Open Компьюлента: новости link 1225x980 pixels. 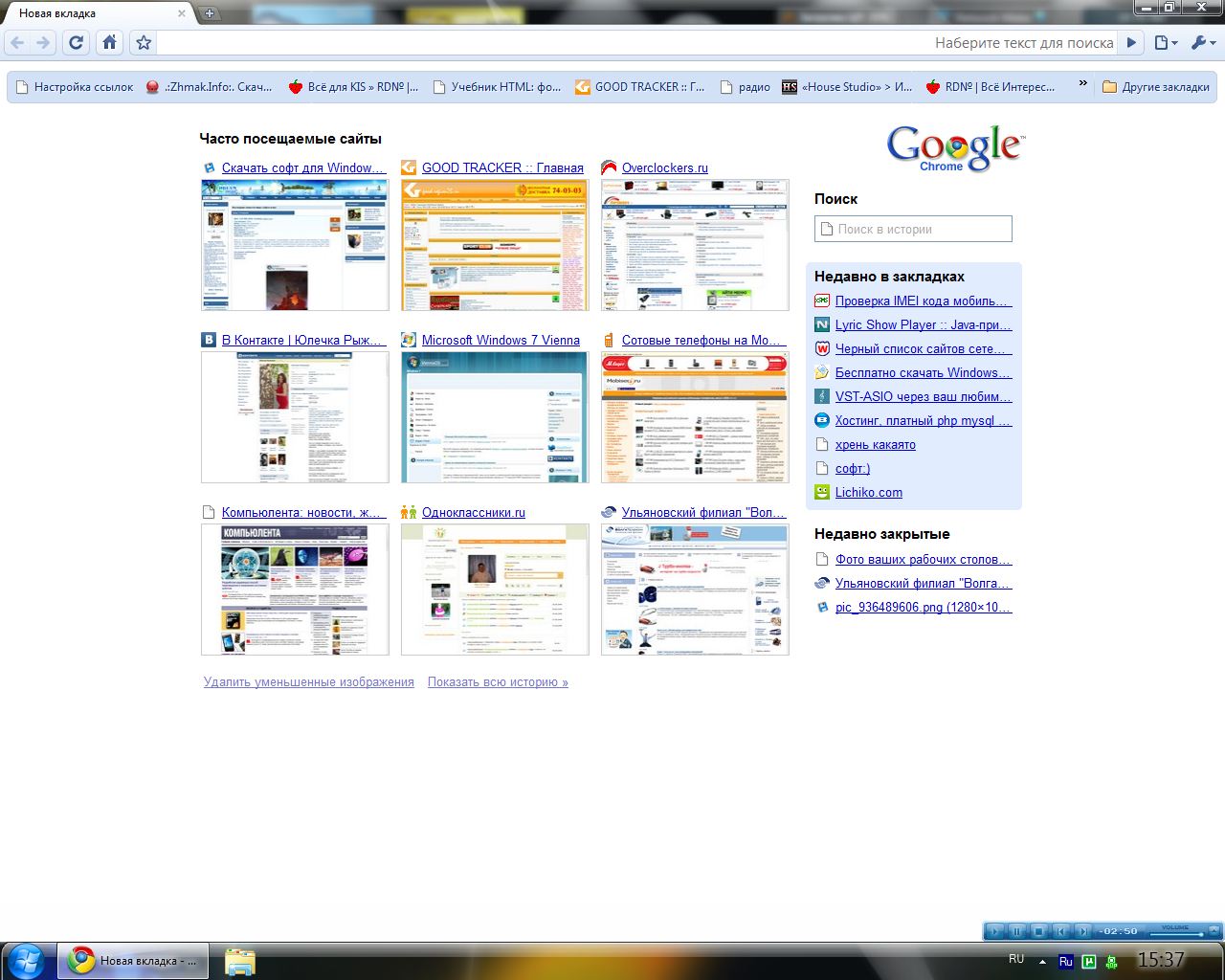tap(304, 512)
